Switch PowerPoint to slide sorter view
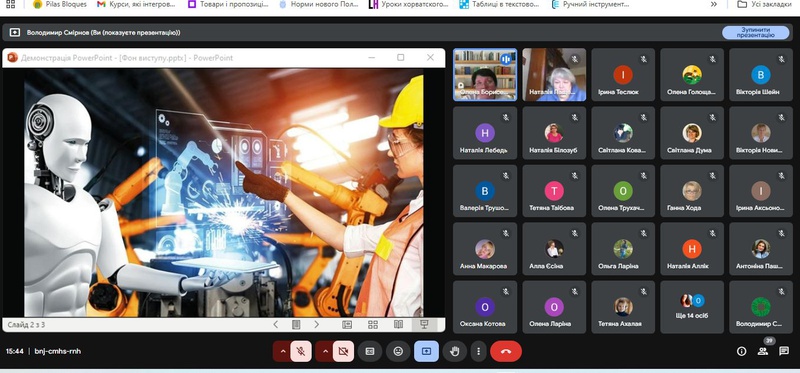 [373, 325]
